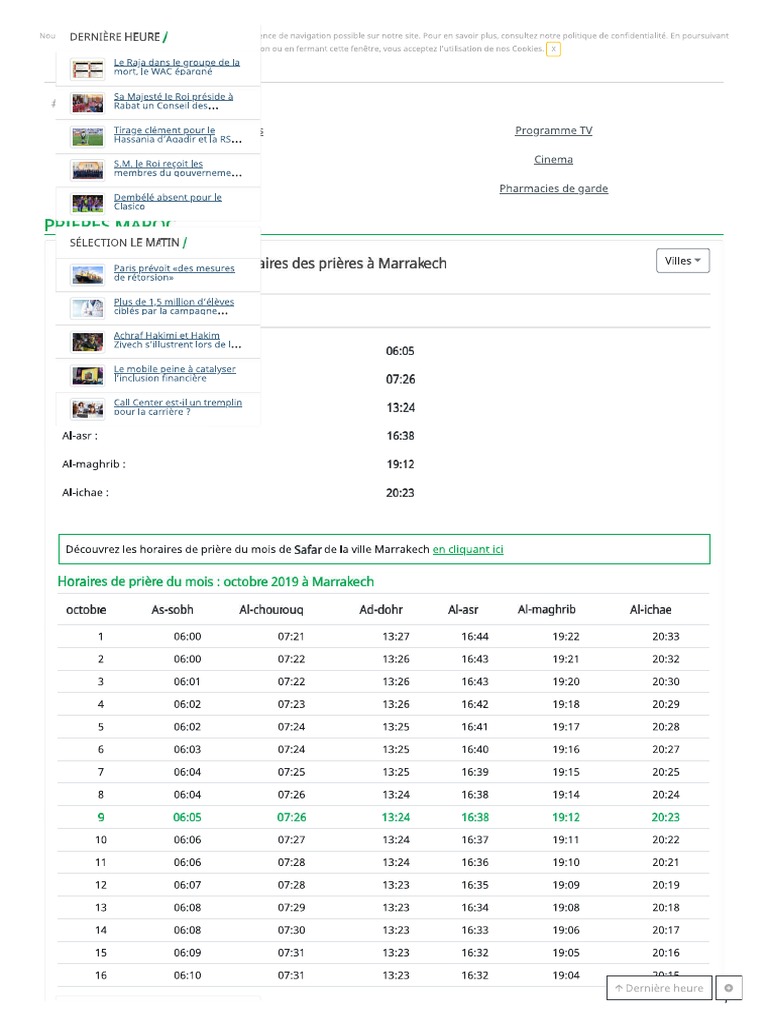Open thumbnail for Sa Majesté le Roi préside
768x1024 pixels.
[x=88, y=103]
